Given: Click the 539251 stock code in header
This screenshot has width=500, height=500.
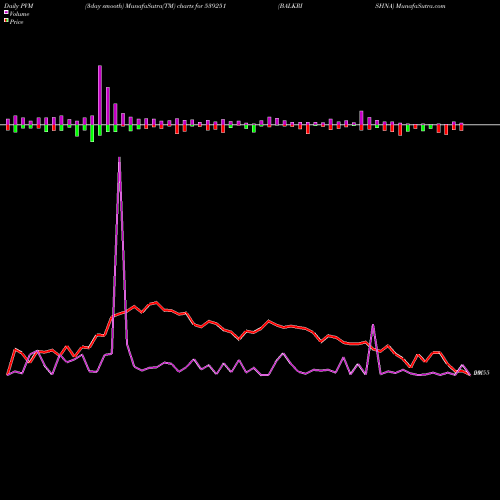Looking at the screenshot, I should pos(215,6).
